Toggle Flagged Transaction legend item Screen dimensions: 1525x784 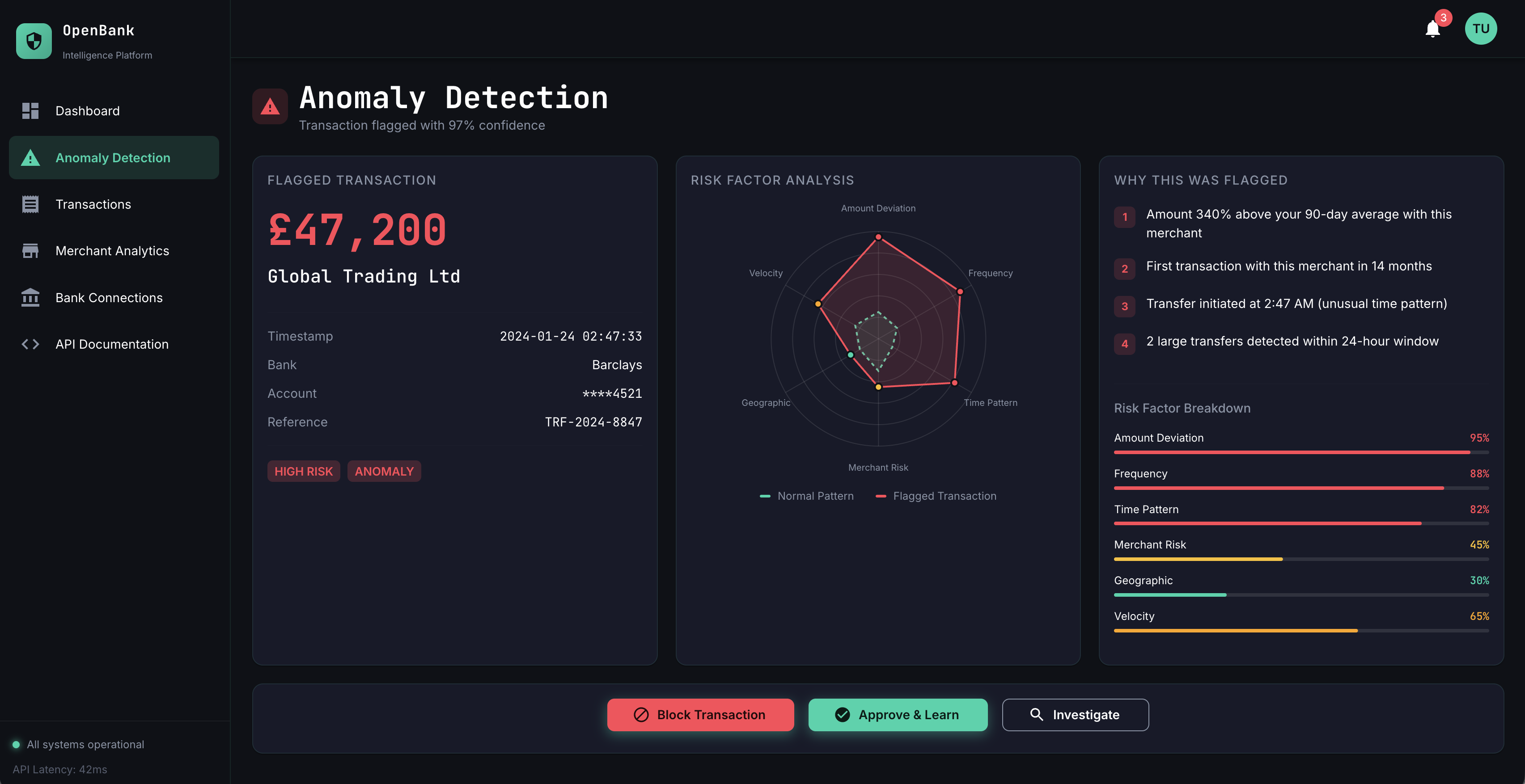(x=936, y=496)
